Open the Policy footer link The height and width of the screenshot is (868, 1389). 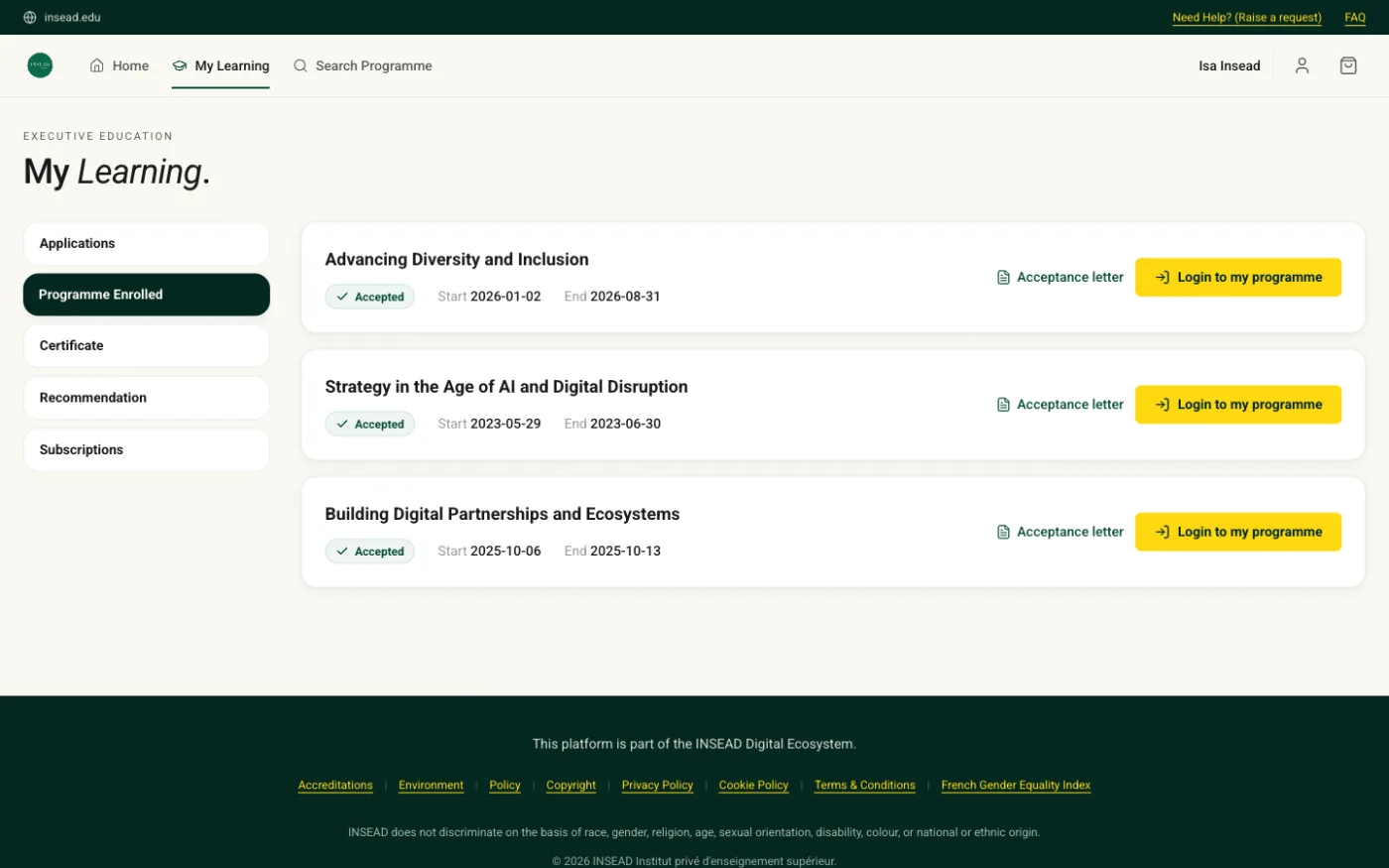tap(505, 785)
